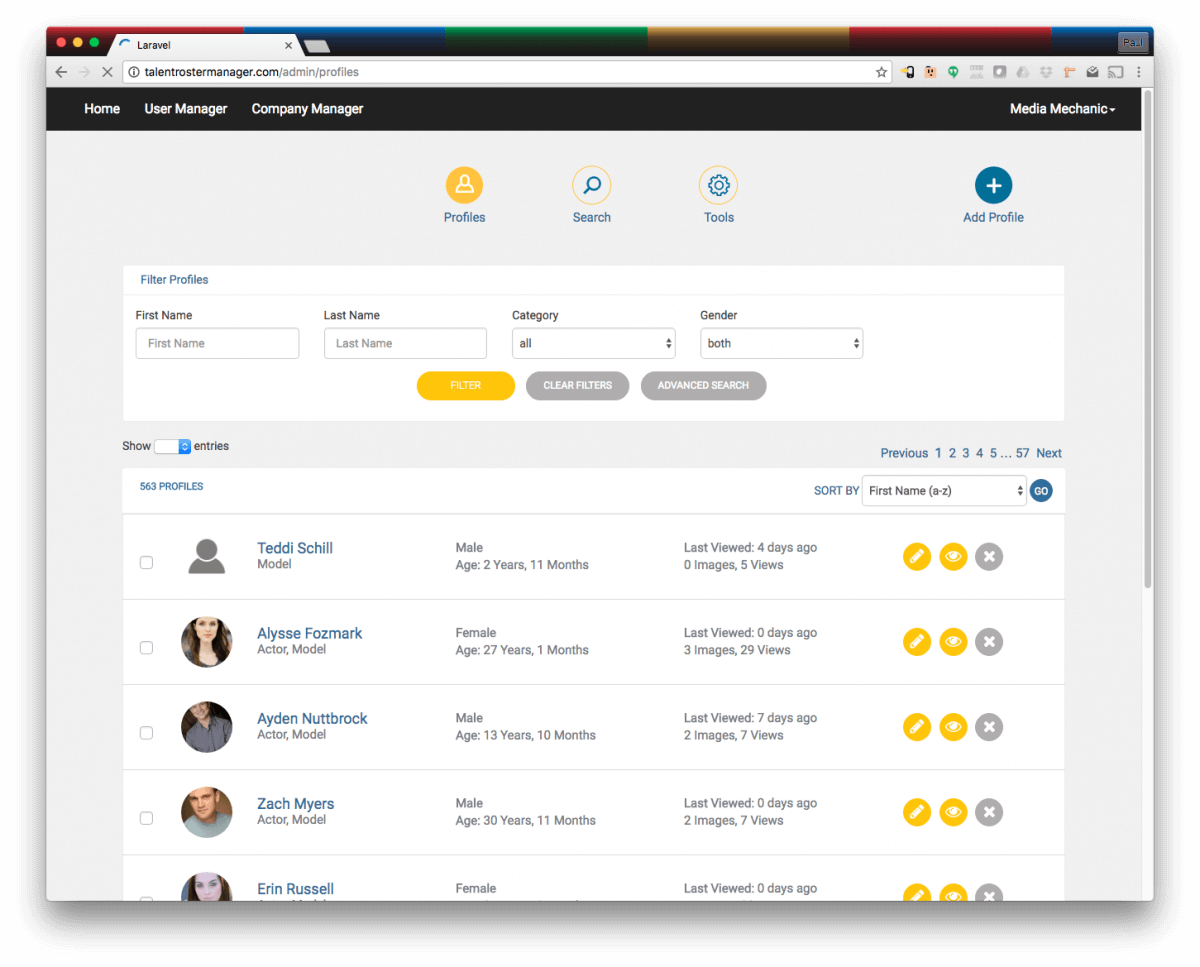The width and height of the screenshot is (1200, 967).
Task: Edit Zach Myers via the pencil icon
Action: [x=917, y=812]
